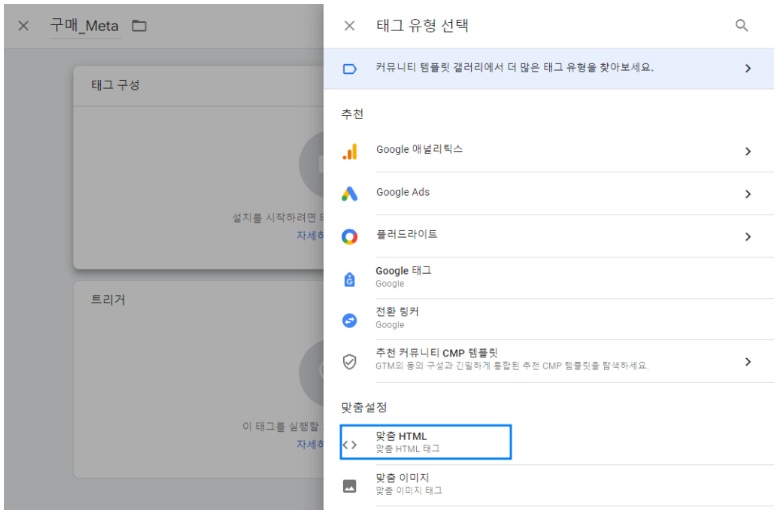Open Google 애널리틱스 tag types
Image resolution: width=779 pixels, height=513 pixels.
point(549,151)
